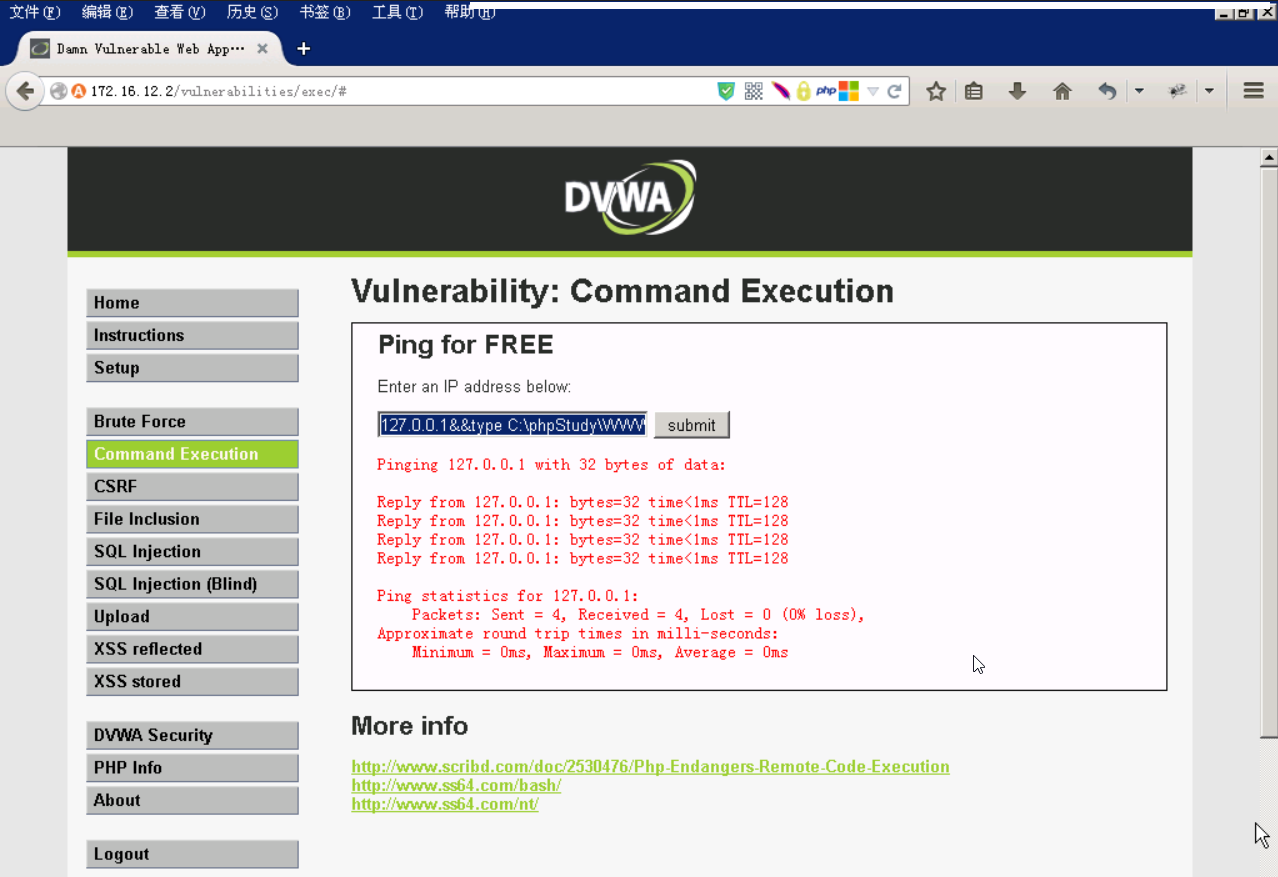
Task: Open the QR code generator icon
Action: click(x=754, y=91)
